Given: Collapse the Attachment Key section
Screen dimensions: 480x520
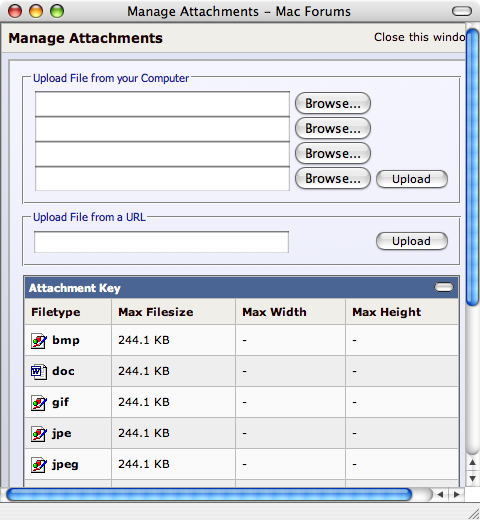Looking at the screenshot, I should (x=444, y=287).
